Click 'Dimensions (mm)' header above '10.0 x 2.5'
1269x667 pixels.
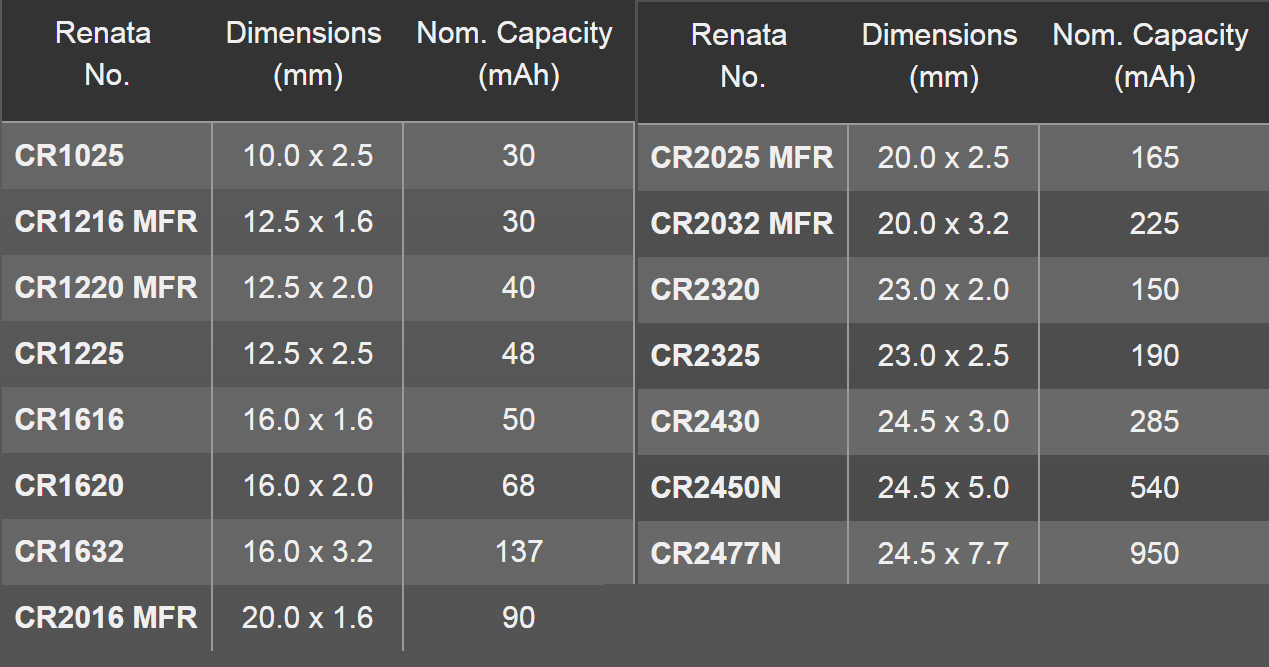tap(304, 54)
